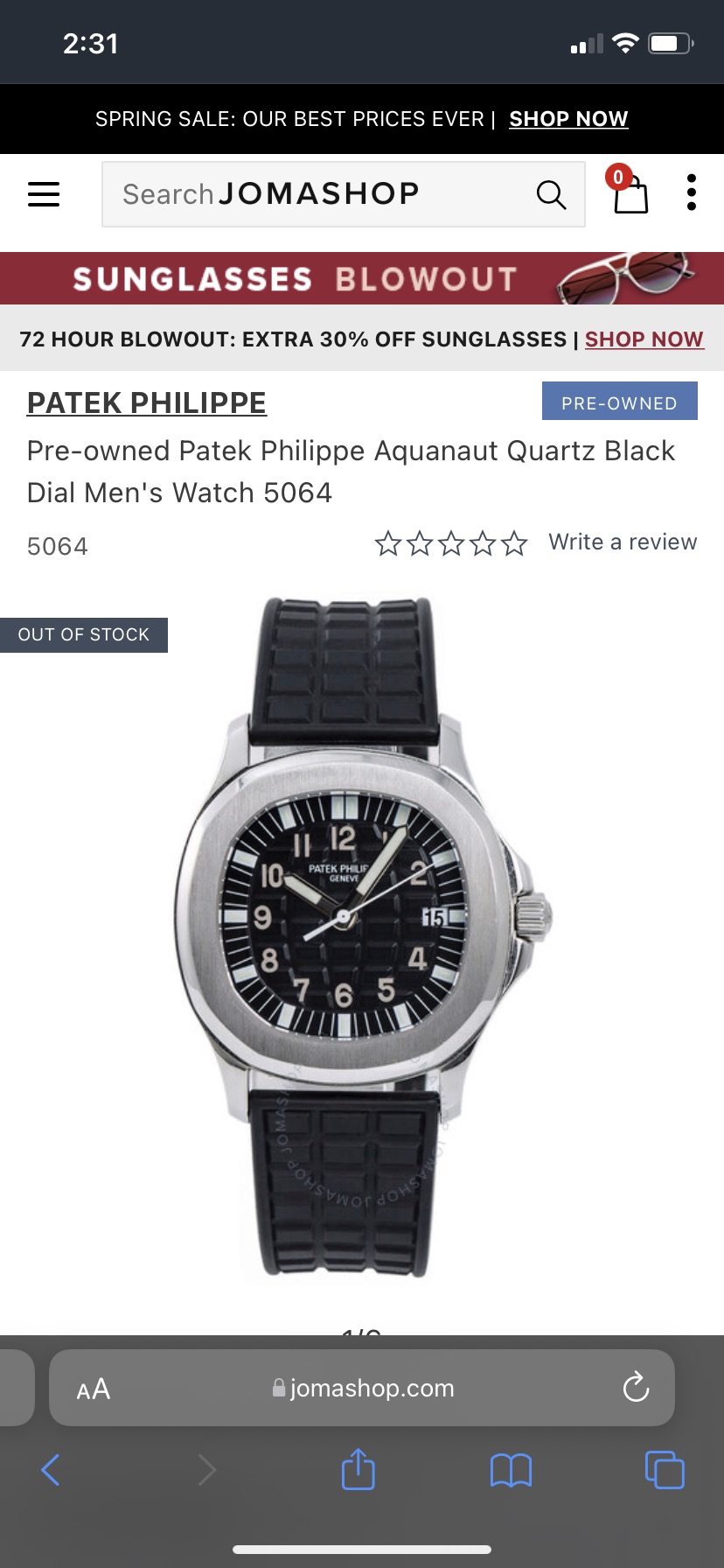Reload the page in Safari

click(636, 1388)
